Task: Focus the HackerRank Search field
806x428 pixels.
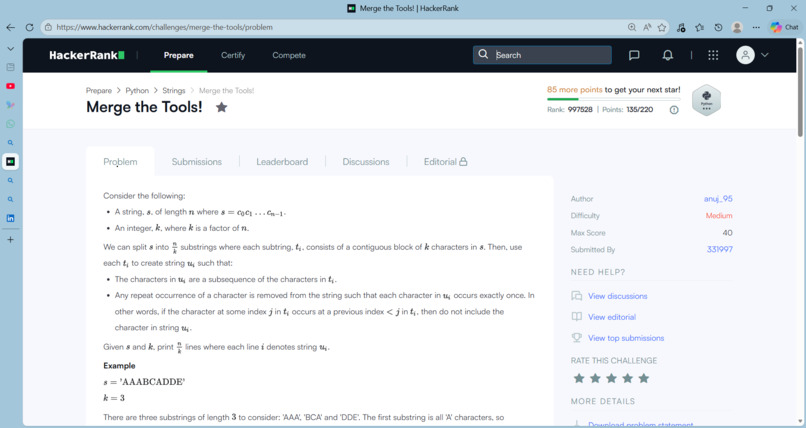Action: coord(542,55)
